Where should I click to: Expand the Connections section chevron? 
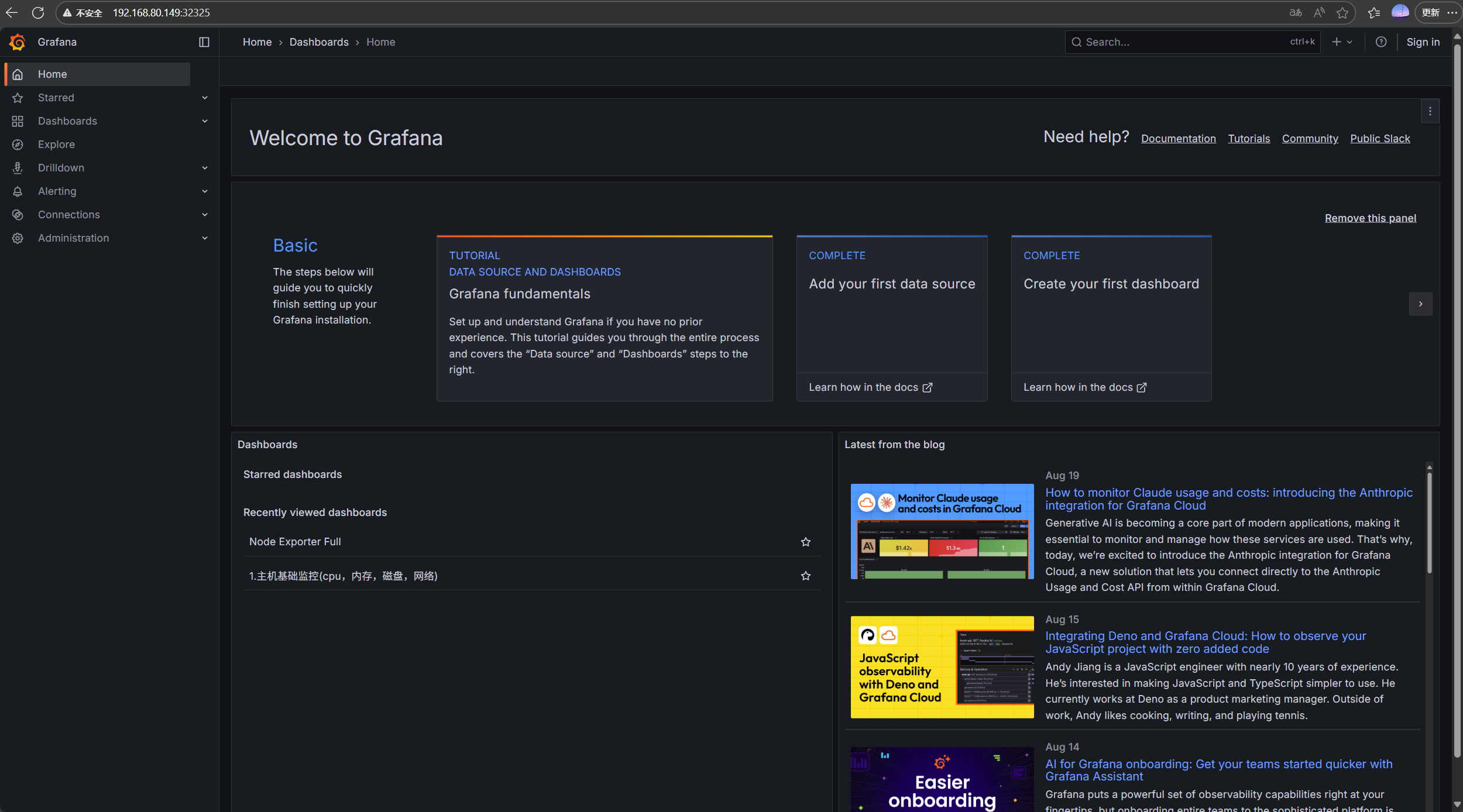tap(205, 215)
